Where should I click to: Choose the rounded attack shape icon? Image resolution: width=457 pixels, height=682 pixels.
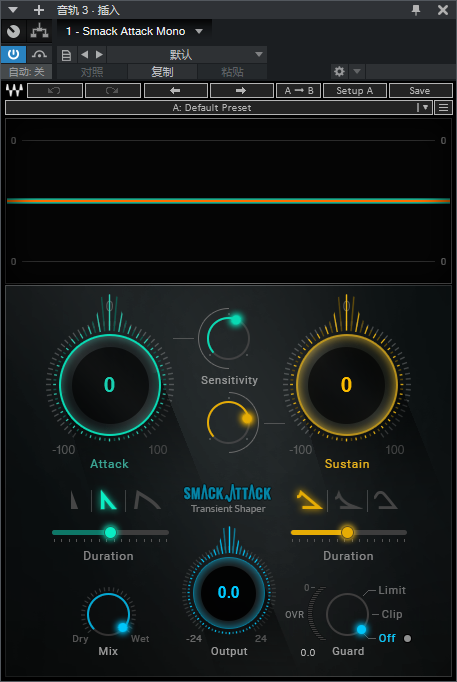147,500
